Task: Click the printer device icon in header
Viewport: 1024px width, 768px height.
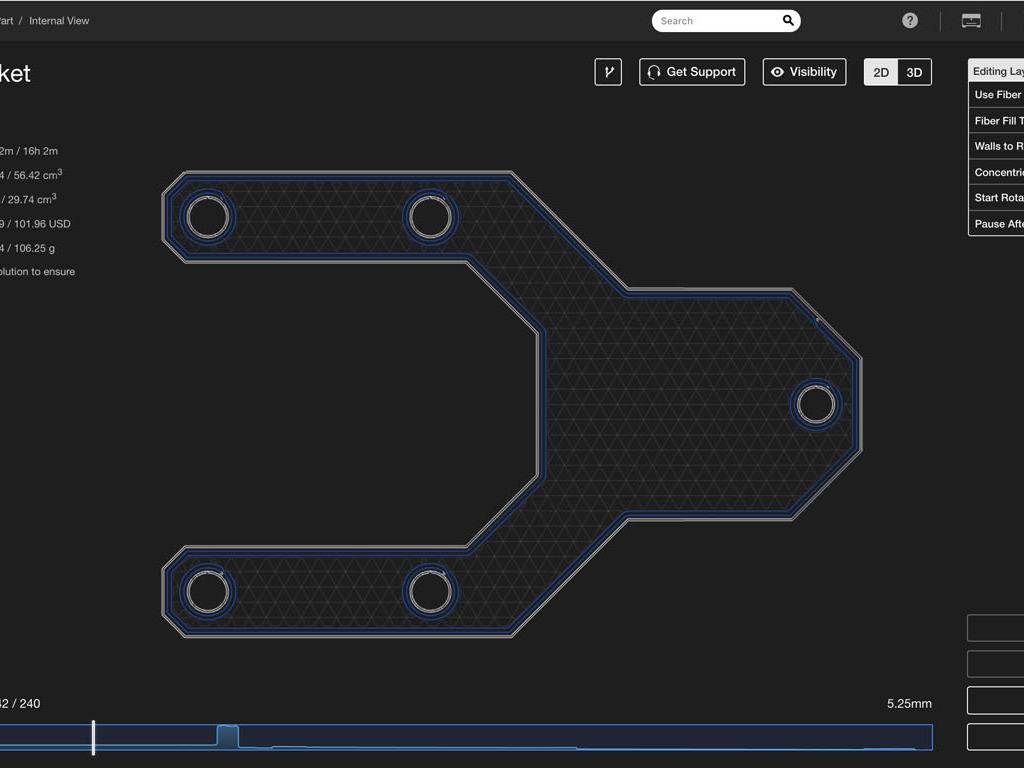Action: 971,20
